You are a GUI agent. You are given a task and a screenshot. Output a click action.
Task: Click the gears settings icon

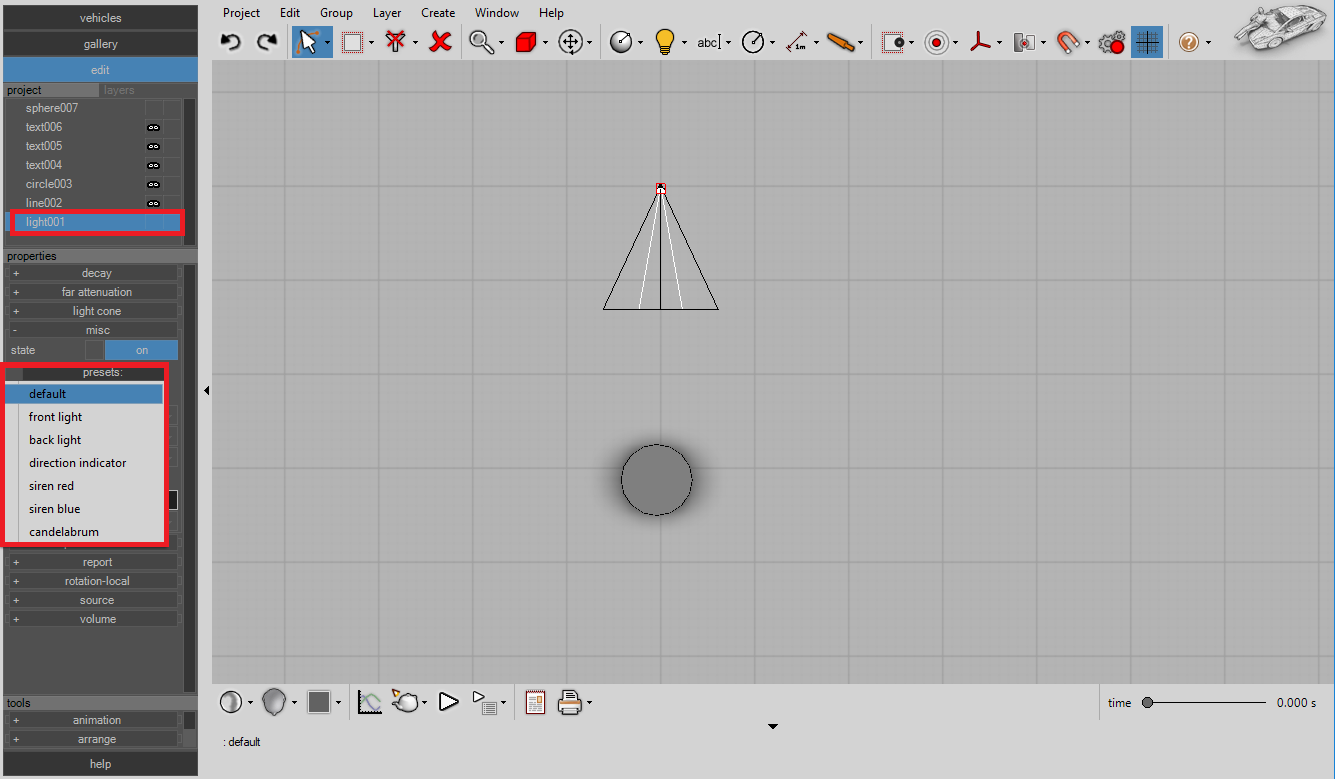click(x=1111, y=42)
